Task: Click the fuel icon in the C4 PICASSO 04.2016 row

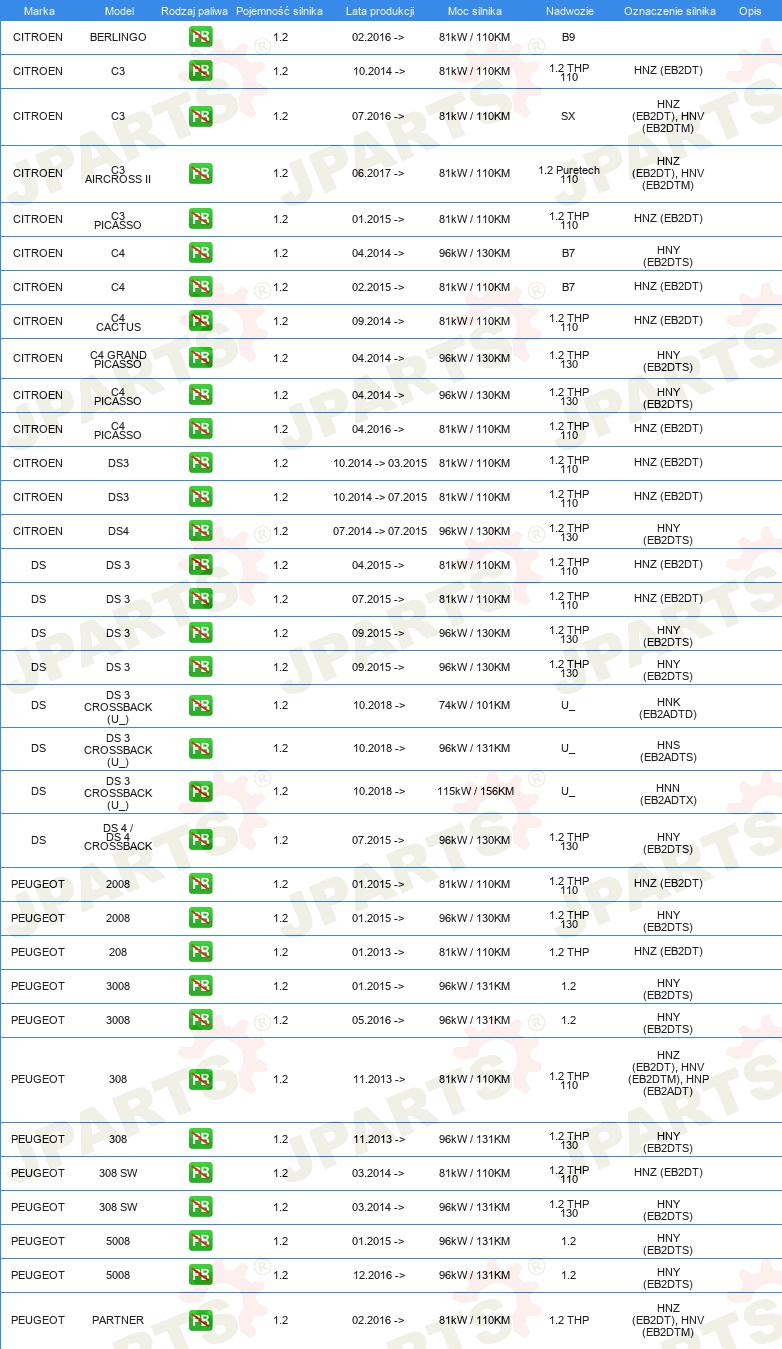Action: pyautogui.click(x=200, y=430)
